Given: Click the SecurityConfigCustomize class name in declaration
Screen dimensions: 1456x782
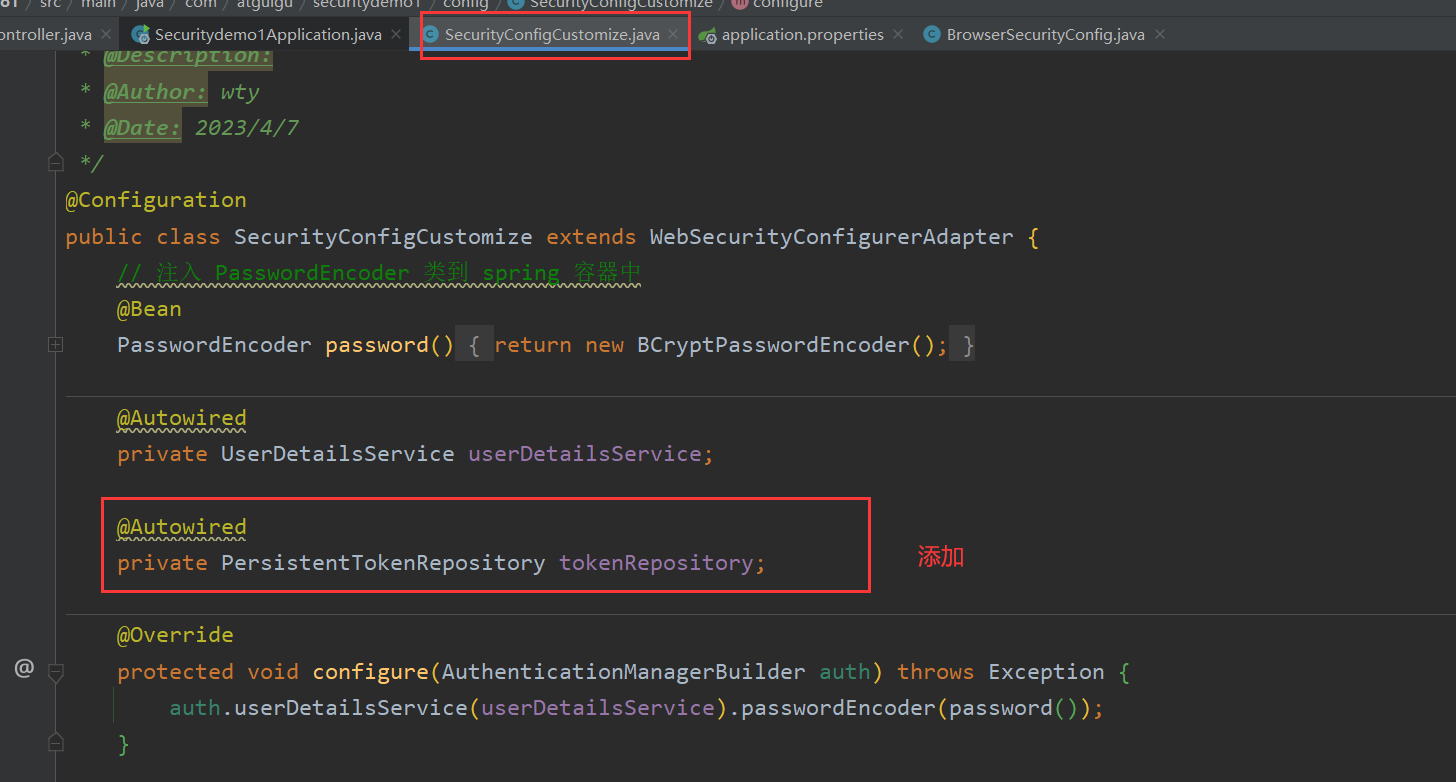Looking at the screenshot, I should (x=383, y=237).
